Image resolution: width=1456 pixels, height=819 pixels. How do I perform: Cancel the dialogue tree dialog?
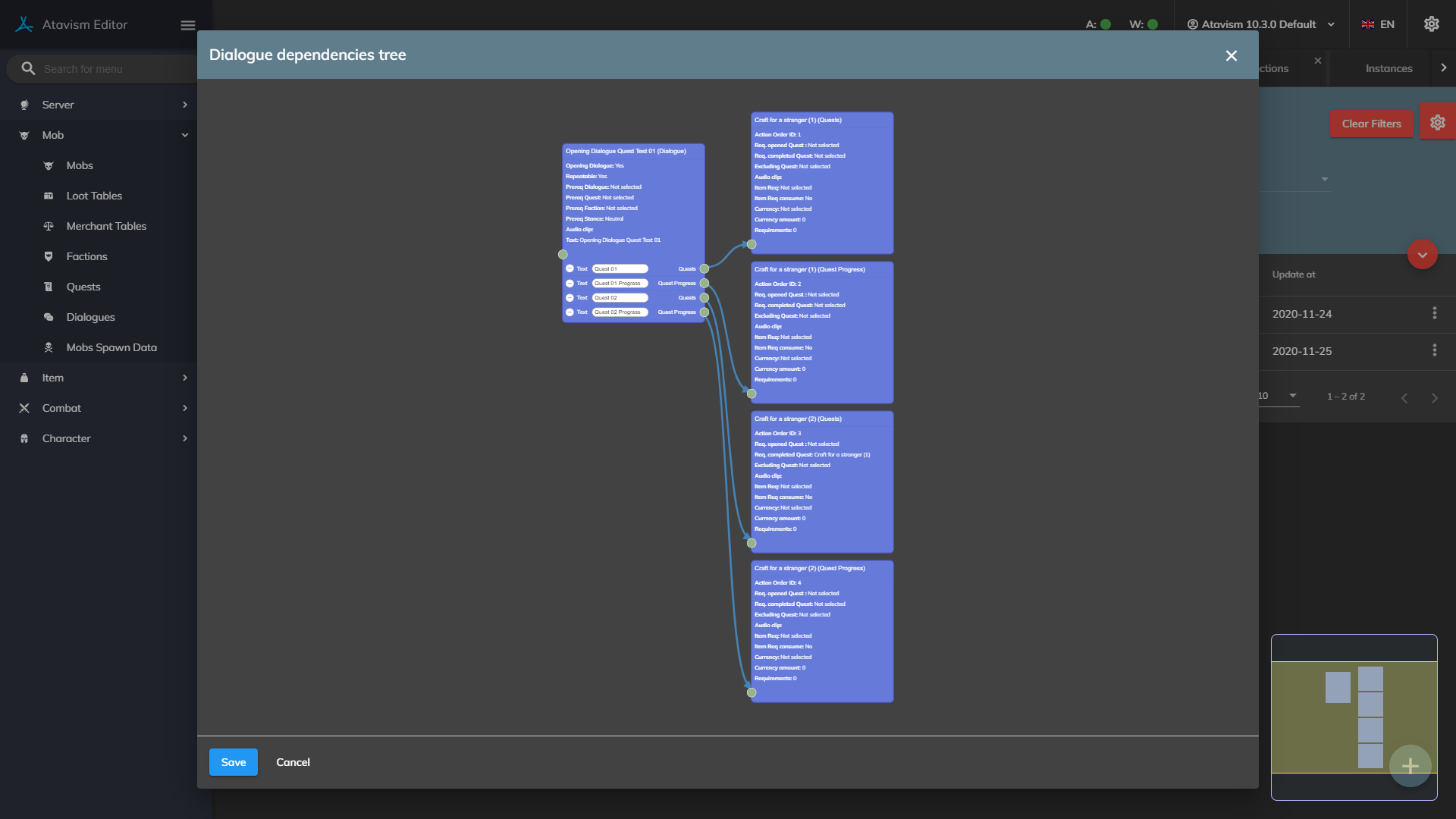pyautogui.click(x=293, y=762)
